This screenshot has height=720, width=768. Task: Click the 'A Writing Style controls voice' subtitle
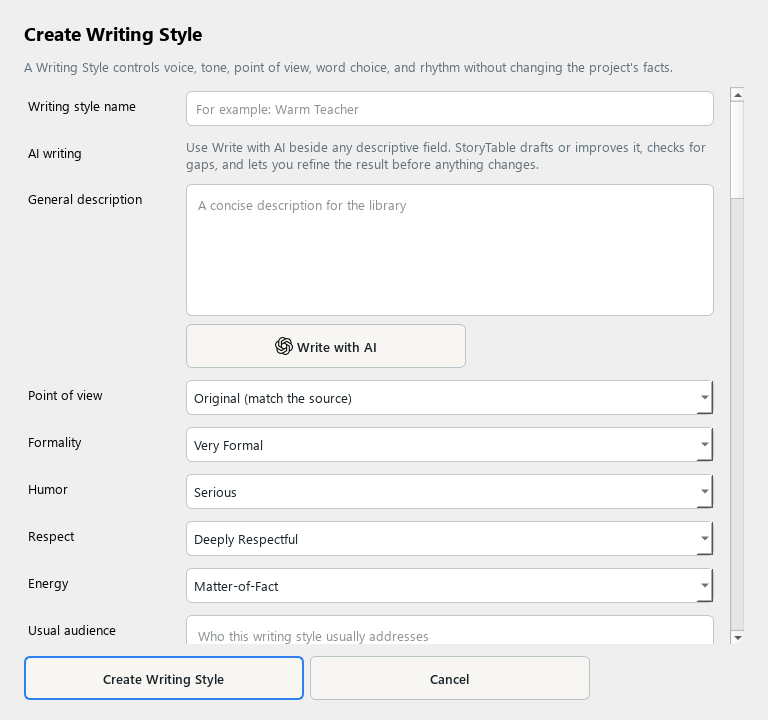[349, 68]
